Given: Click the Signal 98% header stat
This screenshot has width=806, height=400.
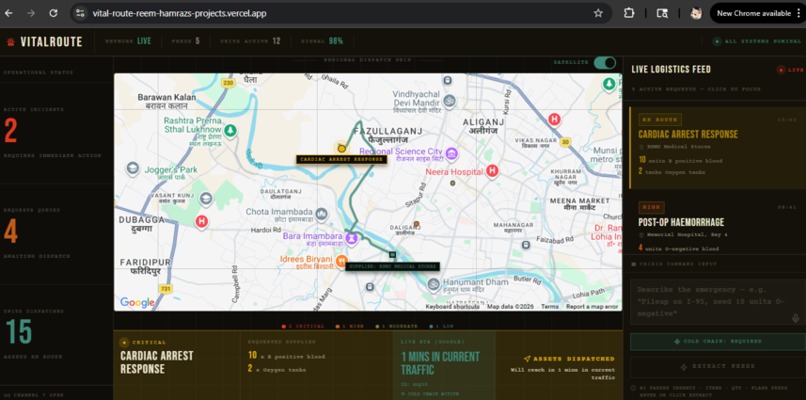Looking at the screenshot, I should point(323,41).
